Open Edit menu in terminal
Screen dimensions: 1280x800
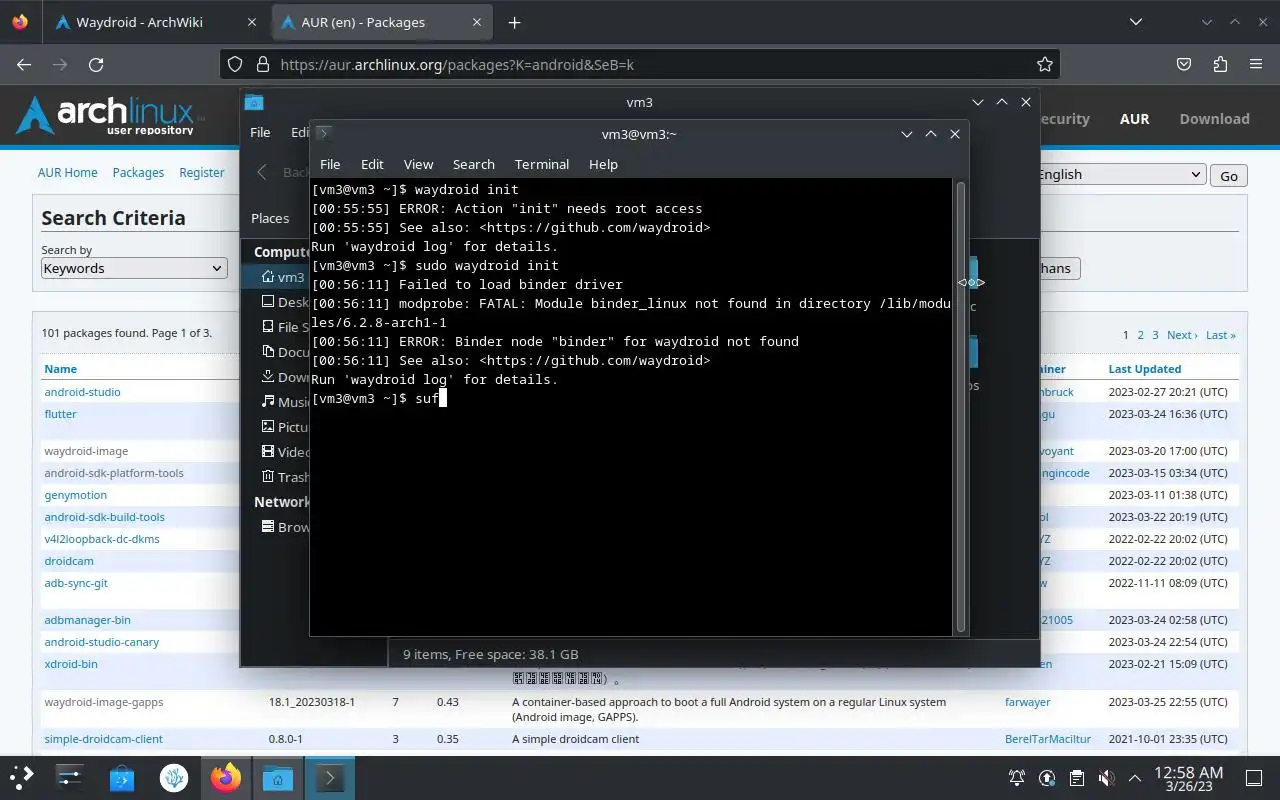pos(372,164)
